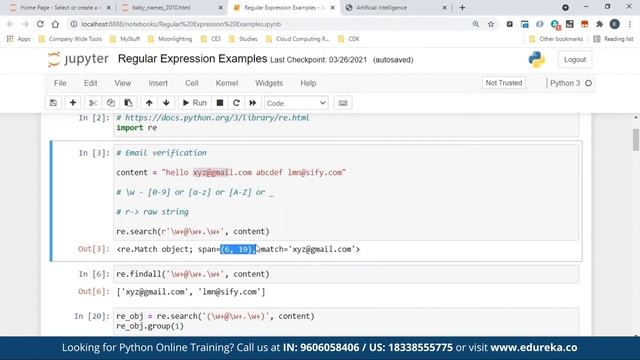640x360 pixels.
Task: Open the Help menu
Action: [x=308, y=83]
